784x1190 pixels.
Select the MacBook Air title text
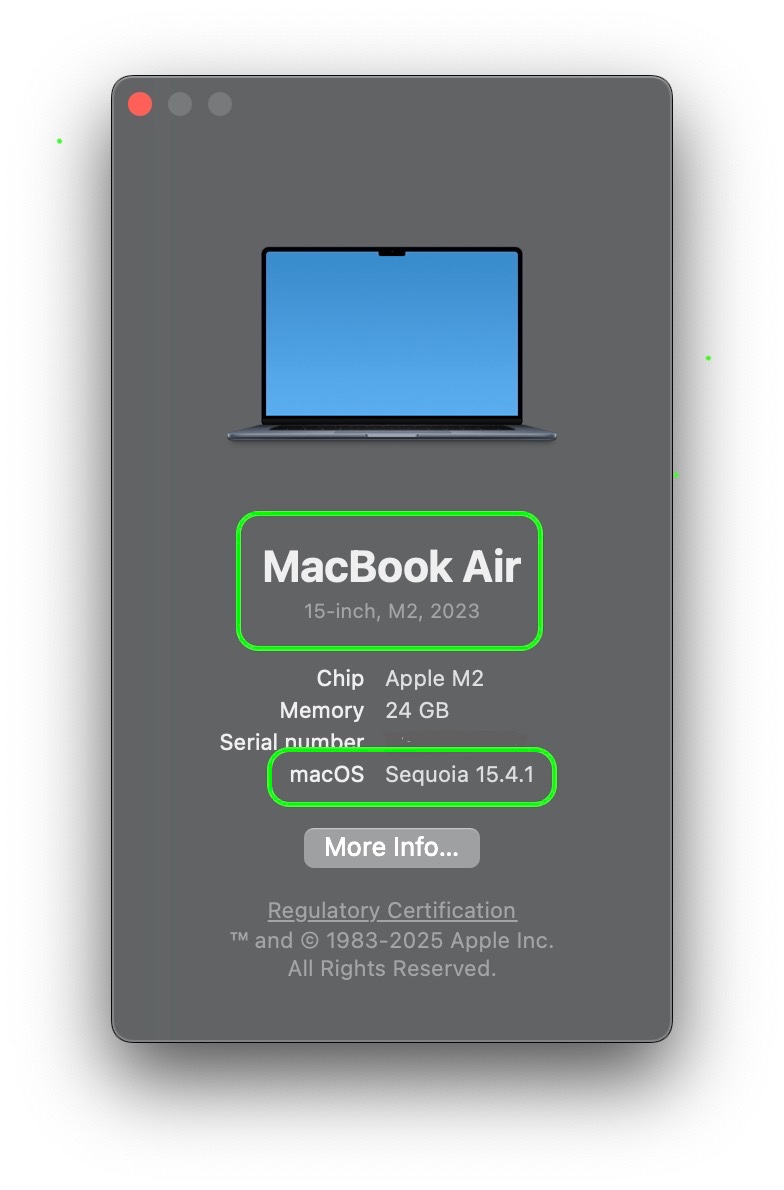pyautogui.click(x=392, y=566)
